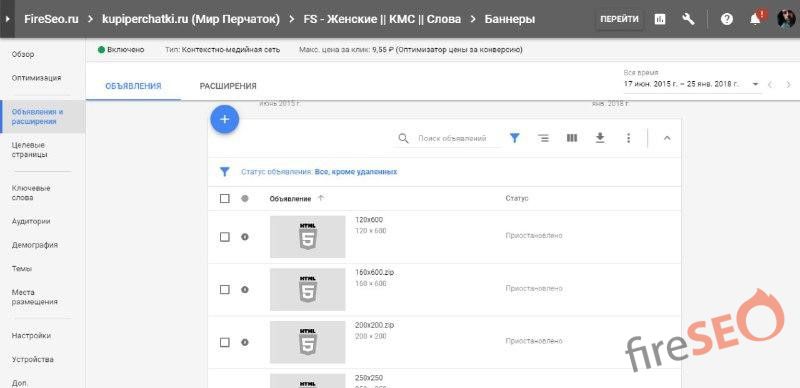This screenshot has width=800, height=388.
Task: Open the 200x200.zip HTML5 ad thumbnail
Action: pos(308,342)
